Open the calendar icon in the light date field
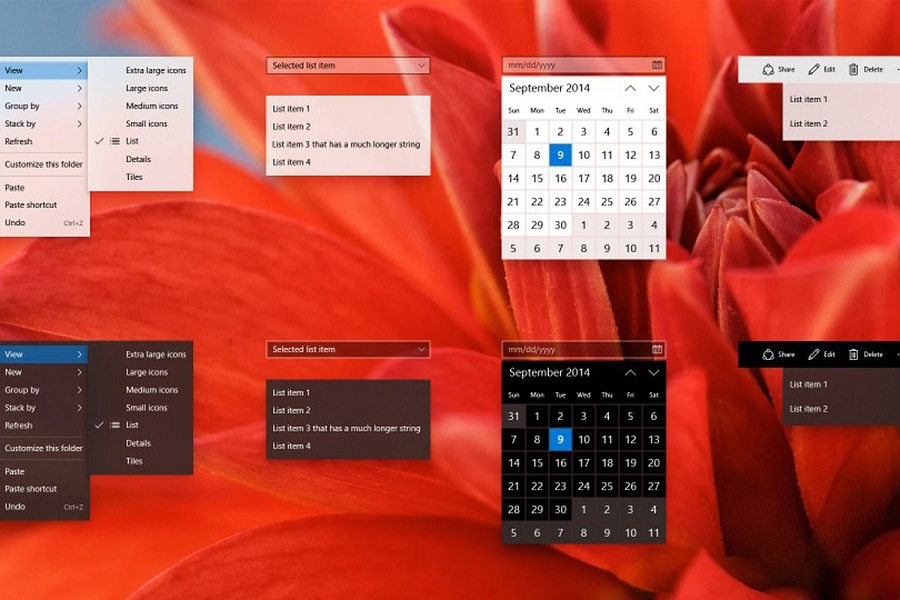900x600 pixels. (x=657, y=65)
